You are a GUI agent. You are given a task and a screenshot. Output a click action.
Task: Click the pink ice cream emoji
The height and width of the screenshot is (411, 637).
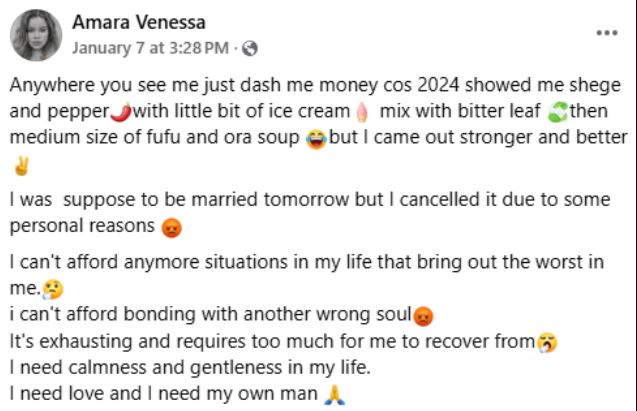point(362,111)
